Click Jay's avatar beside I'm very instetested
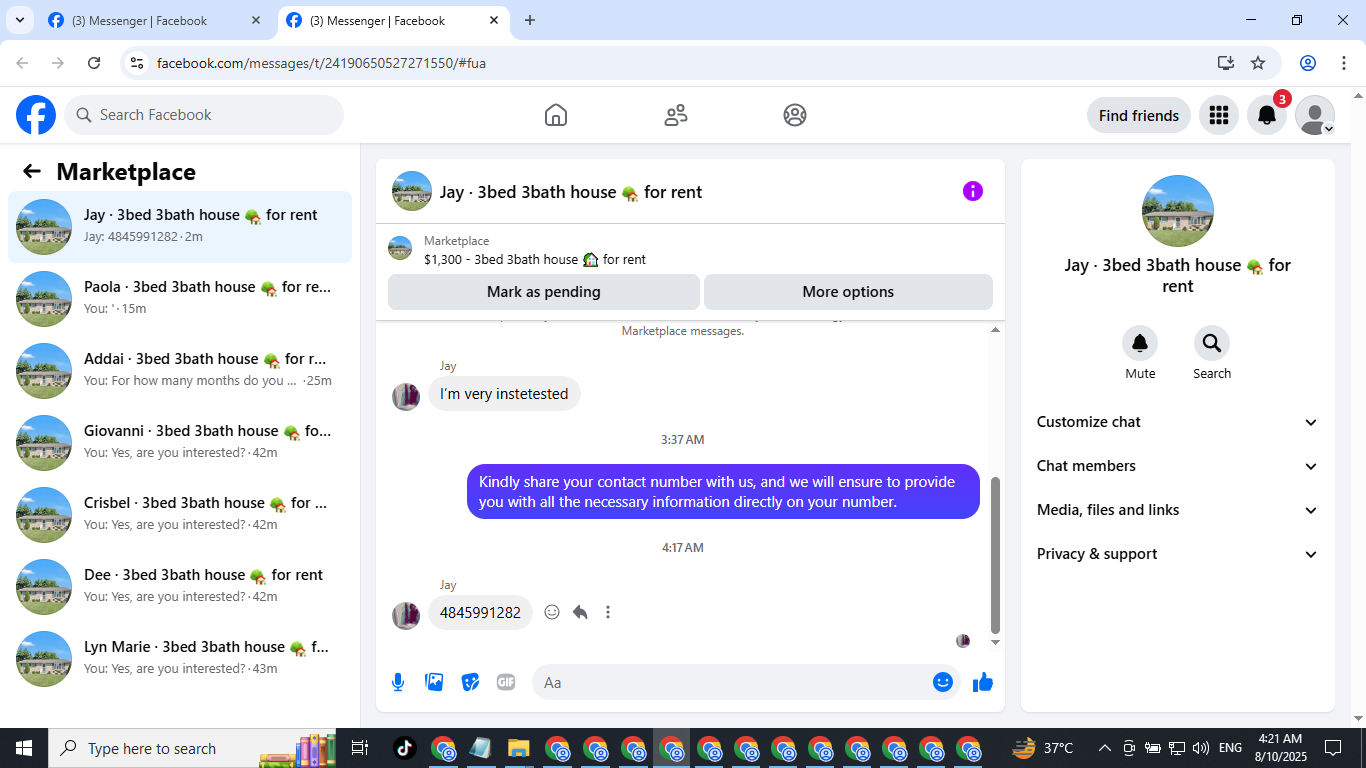The width and height of the screenshot is (1366, 768). coord(406,396)
